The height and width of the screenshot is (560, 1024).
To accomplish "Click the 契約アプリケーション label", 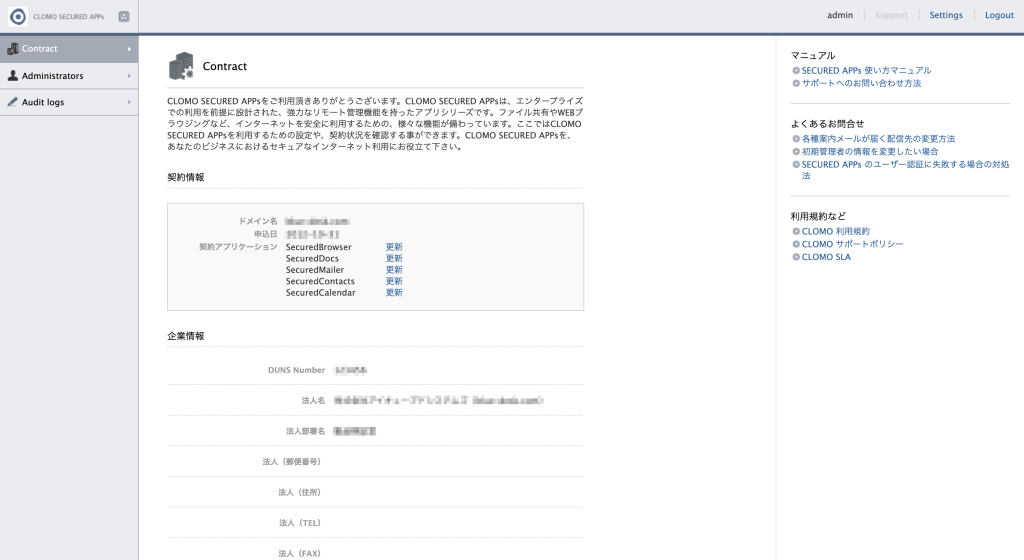I will pos(238,247).
